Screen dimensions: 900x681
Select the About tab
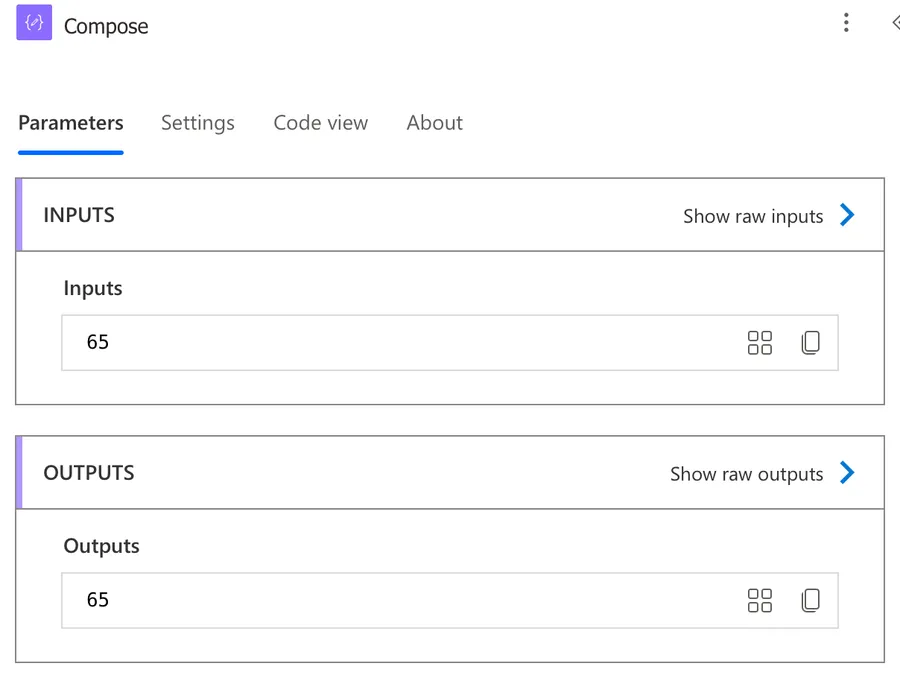point(435,123)
